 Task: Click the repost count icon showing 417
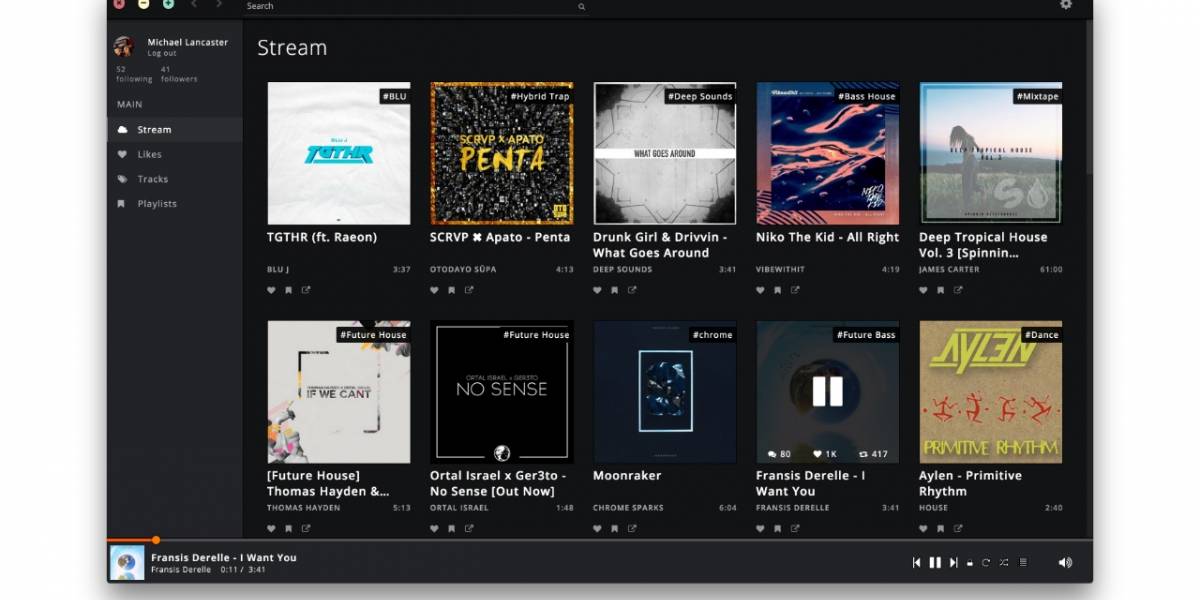point(864,453)
